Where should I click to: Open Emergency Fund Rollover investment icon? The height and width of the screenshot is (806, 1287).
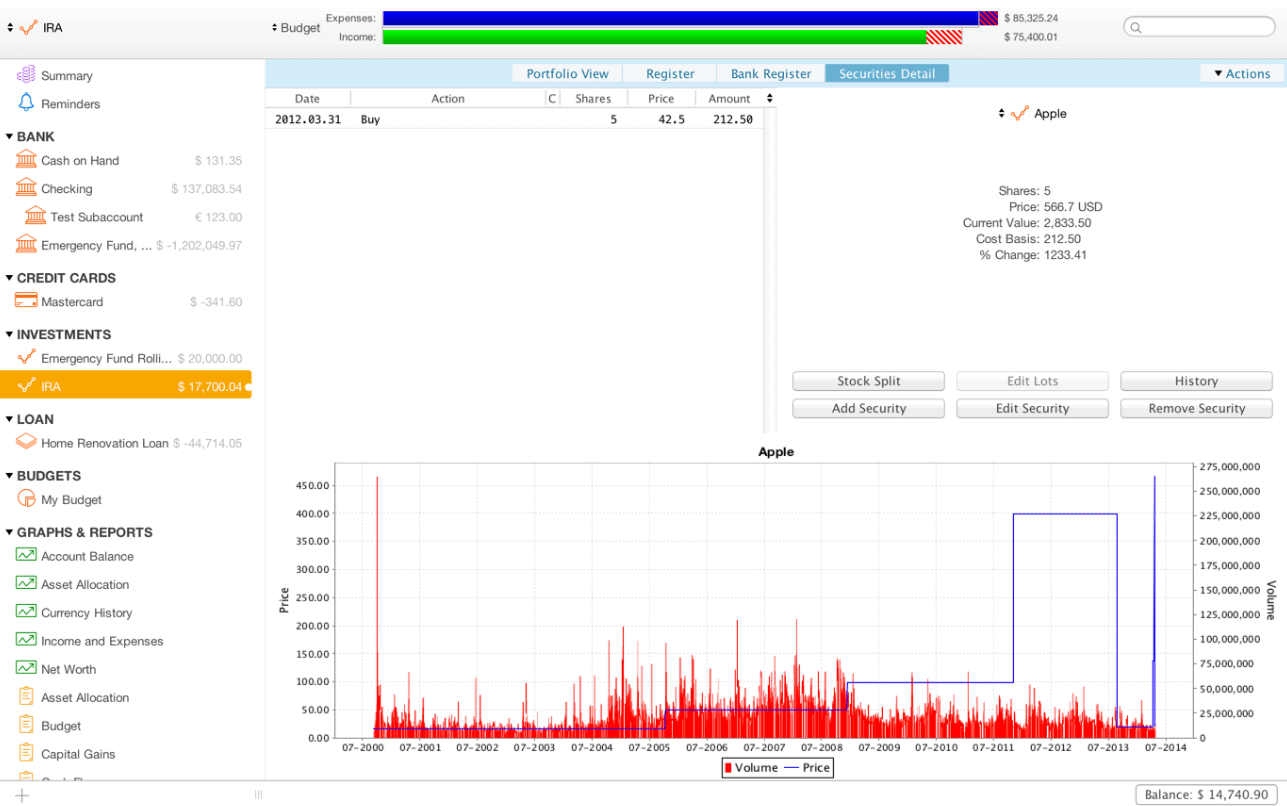pos(26,357)
